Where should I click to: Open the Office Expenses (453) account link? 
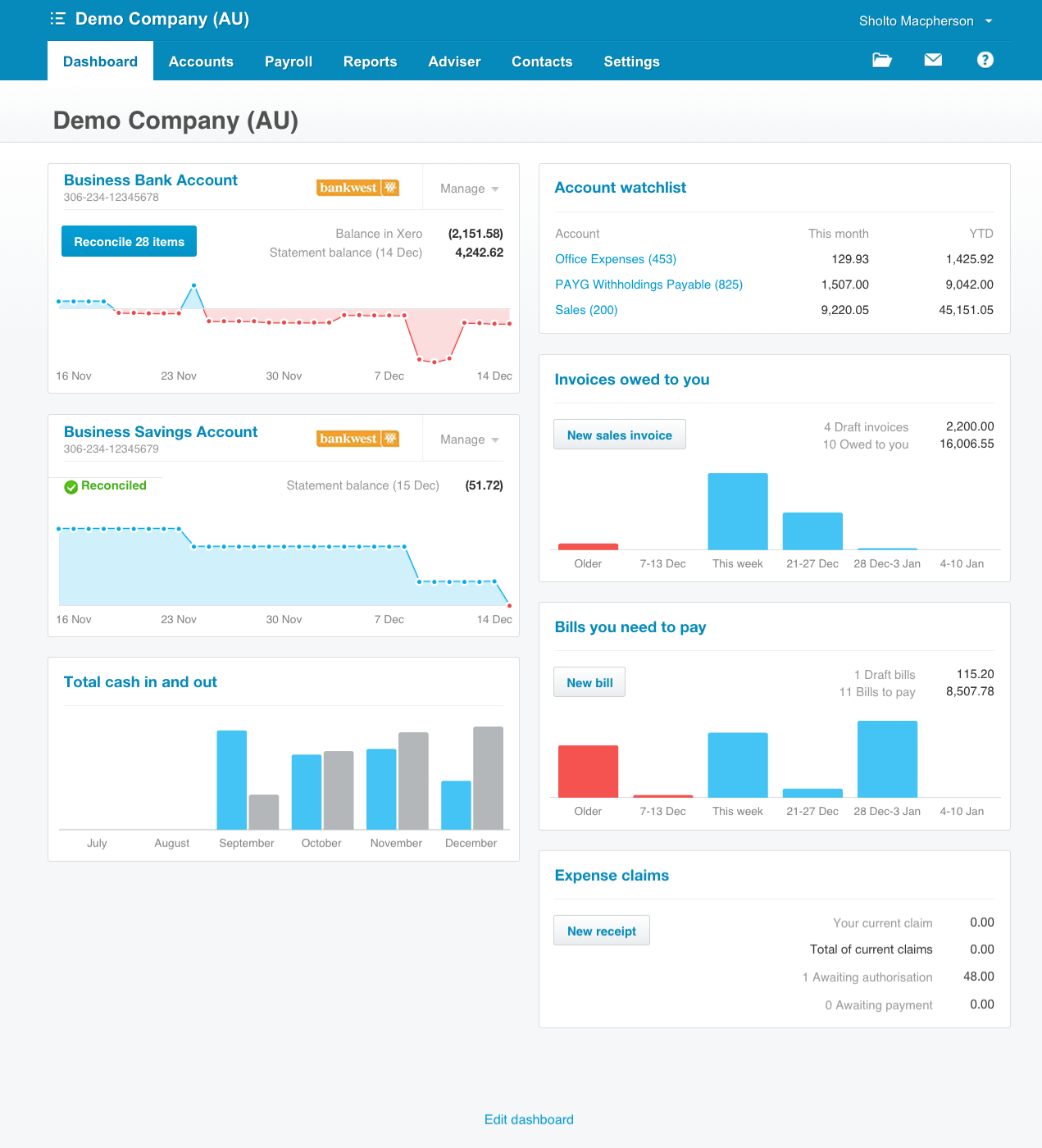click(616, 259)
